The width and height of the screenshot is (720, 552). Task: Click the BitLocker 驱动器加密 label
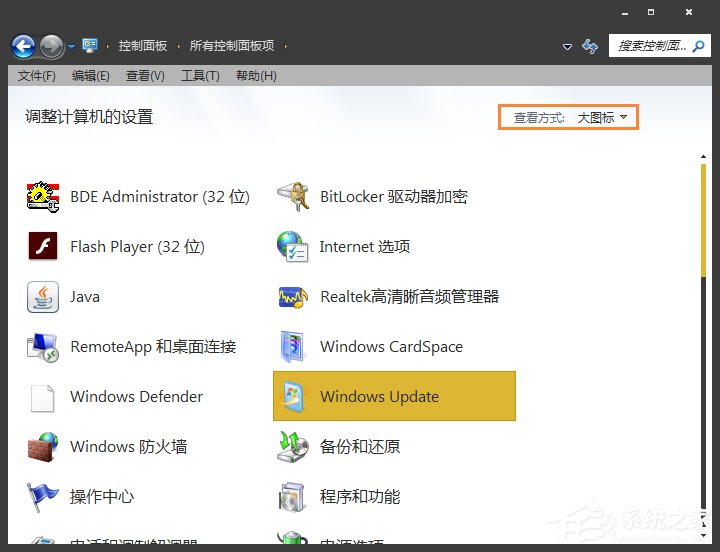tap(394, 197)
